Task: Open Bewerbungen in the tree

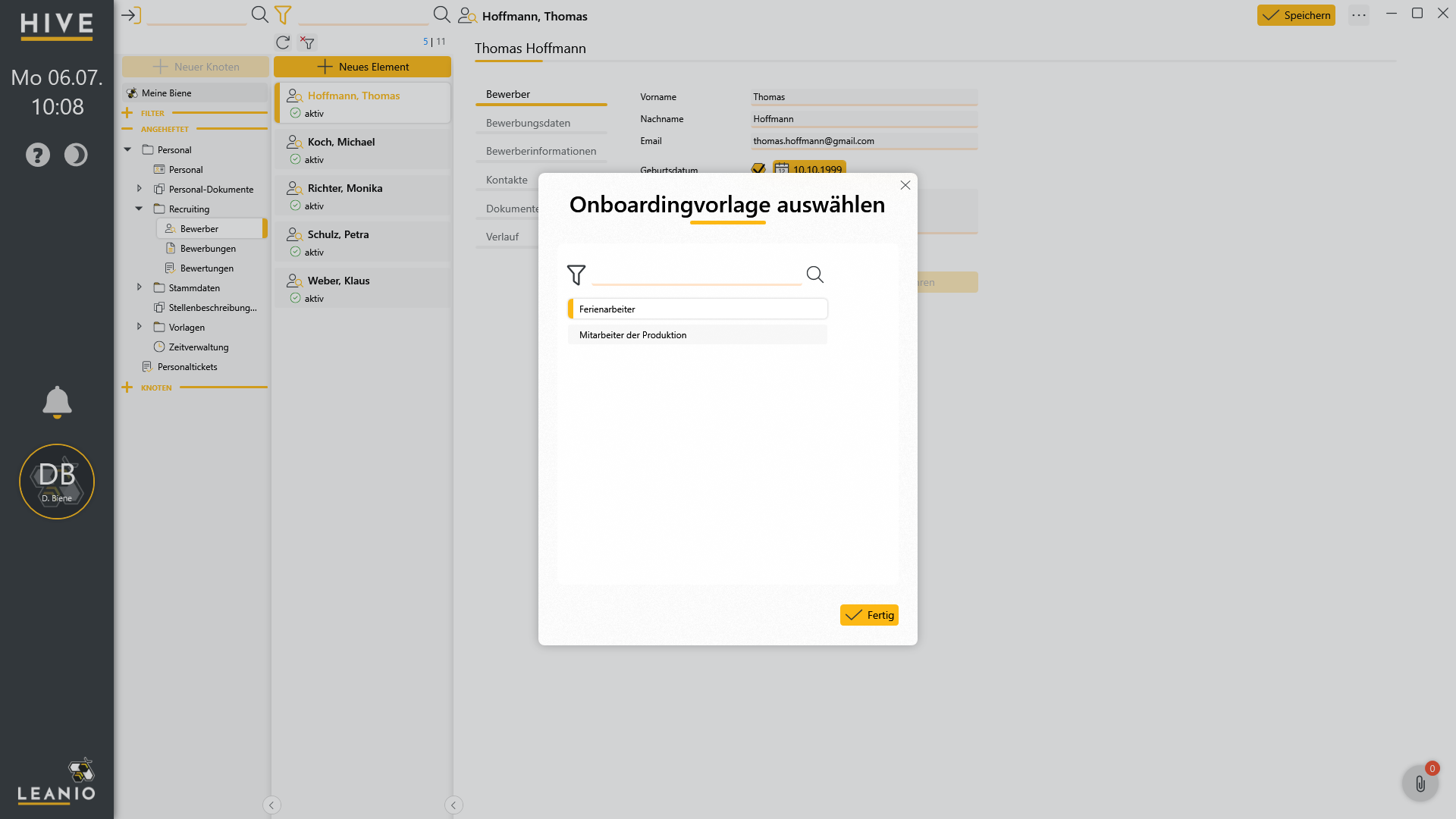Action: tap(208, 248)
